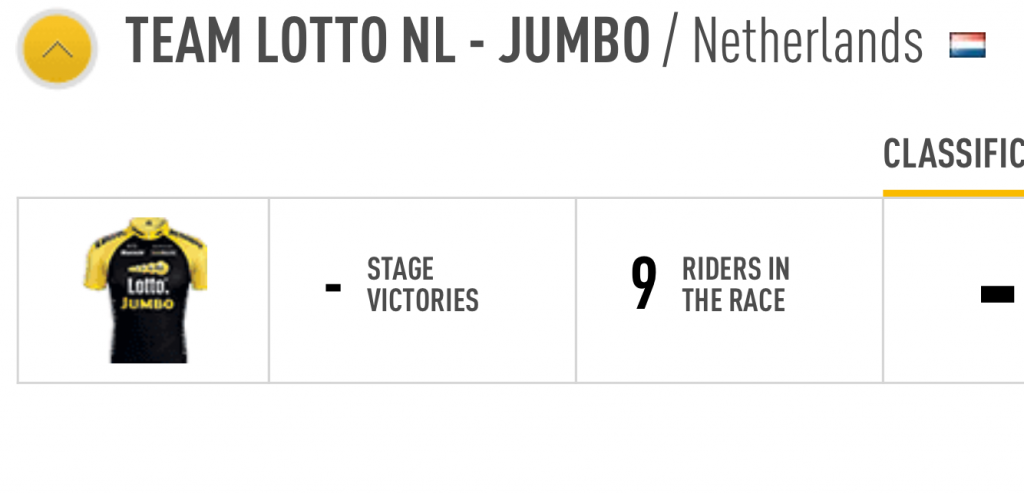Screen dimensions: 1024x494
Task: Open the Classification tab
Action: [953, 156]
